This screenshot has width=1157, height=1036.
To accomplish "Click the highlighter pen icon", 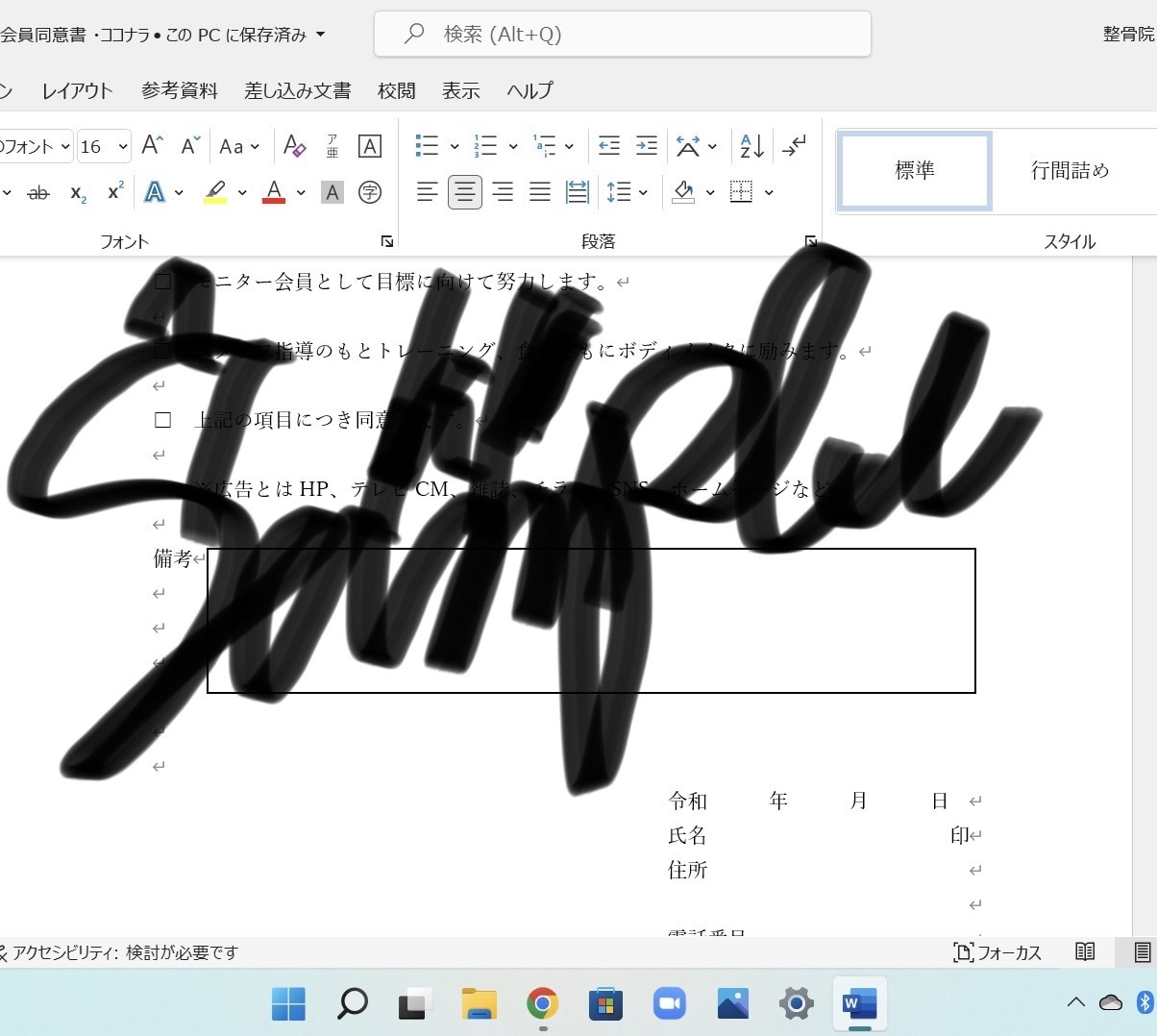I will pos(215,192).
